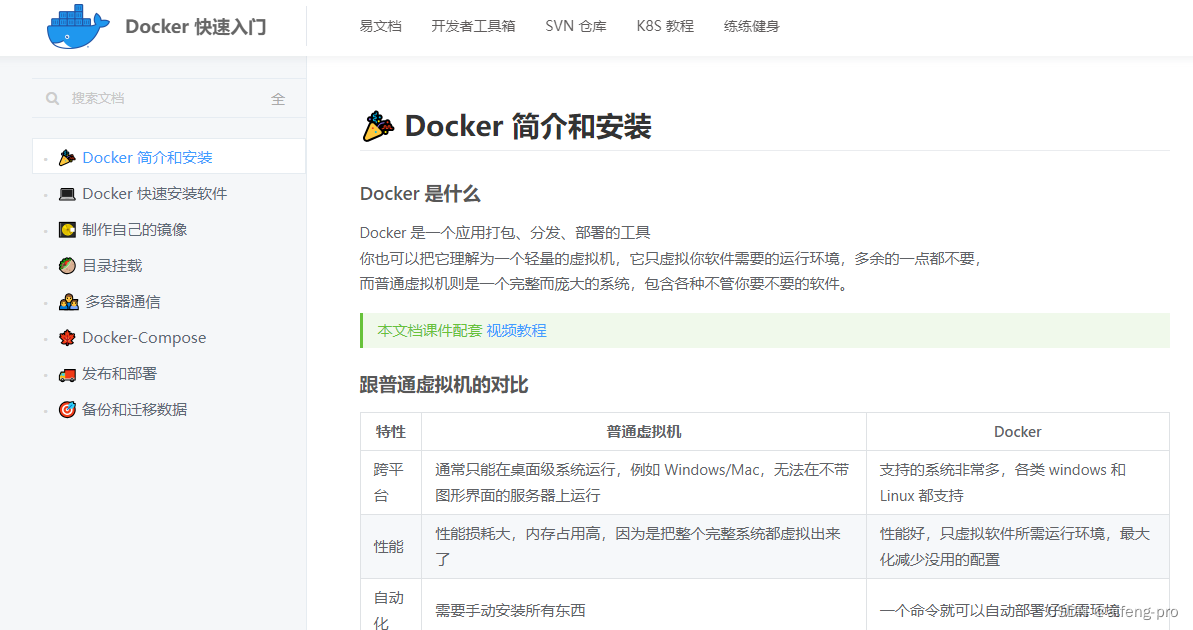Image resolution: width=1193 pixels, height=630 pixels.
Task: Open the 发布和部署 chapter
Action: [x=119, y=374]
